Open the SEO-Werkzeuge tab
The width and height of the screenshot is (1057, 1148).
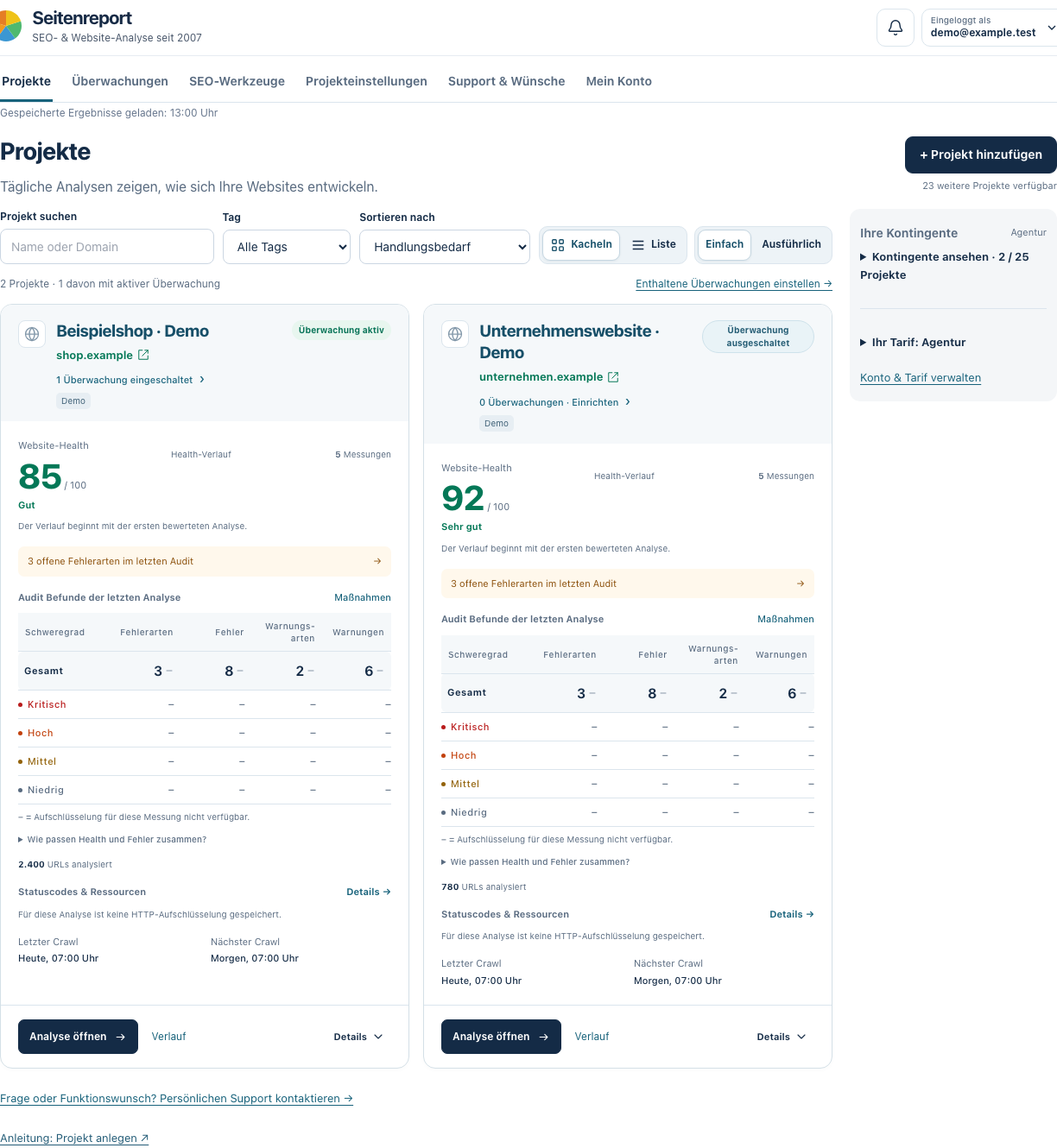click(x=237, y=81)
